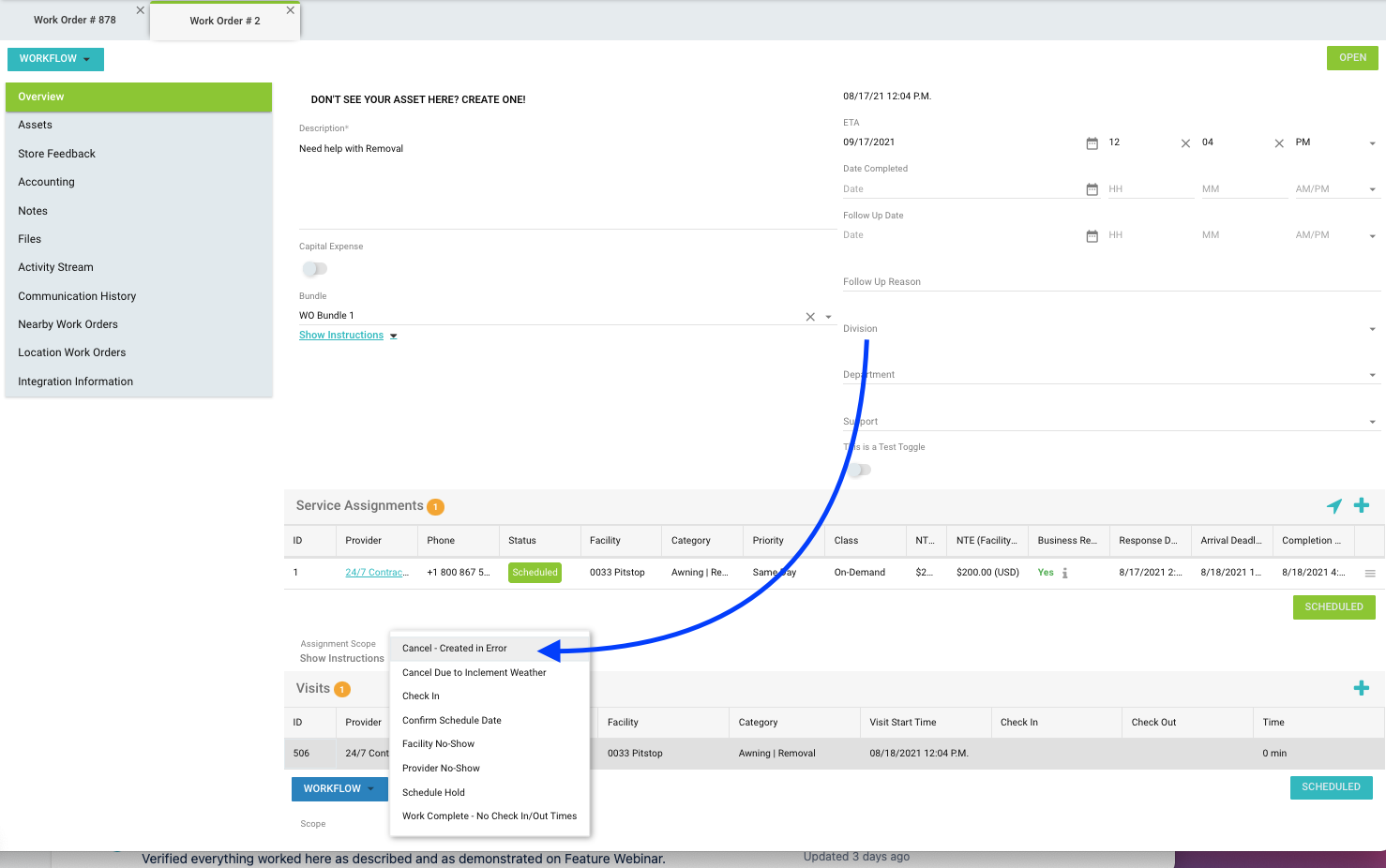Viewport: 1386px width, 868px height.
Task: Click the green OPEN status button
Action: coord(1352,58)
